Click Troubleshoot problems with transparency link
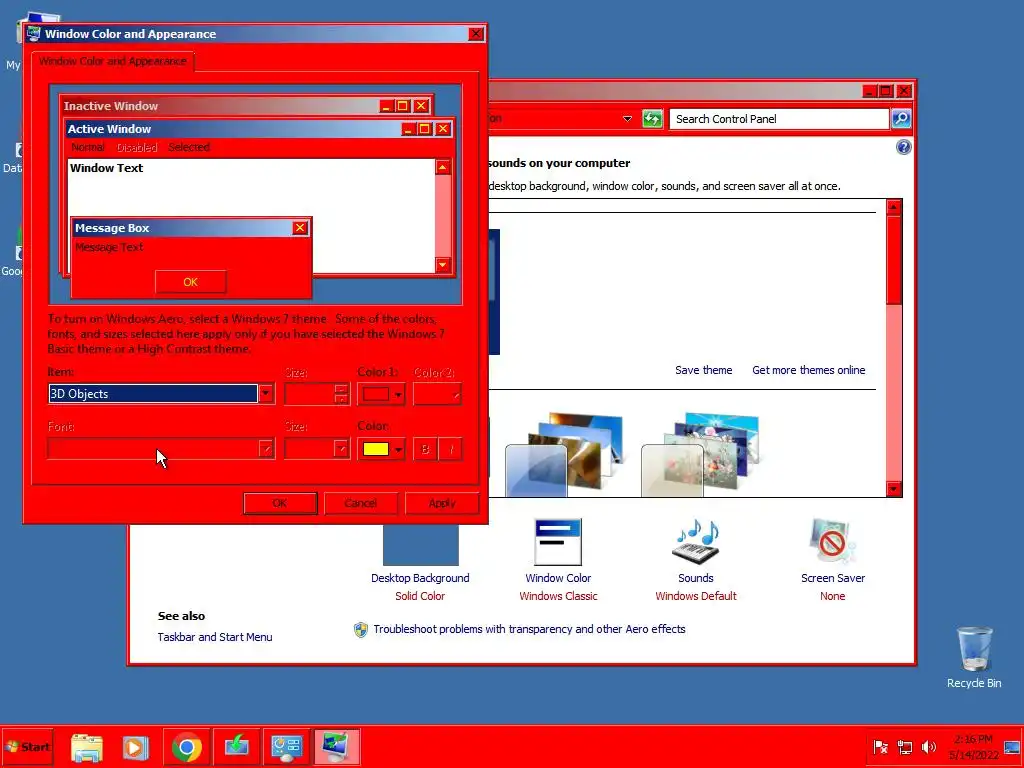 coord(529,629)
